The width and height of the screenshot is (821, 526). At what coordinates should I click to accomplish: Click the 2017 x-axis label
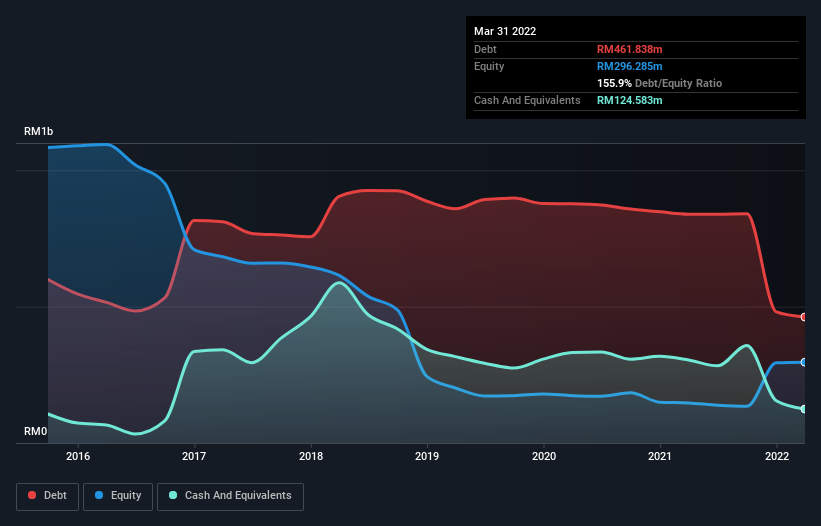coord(194,456)
